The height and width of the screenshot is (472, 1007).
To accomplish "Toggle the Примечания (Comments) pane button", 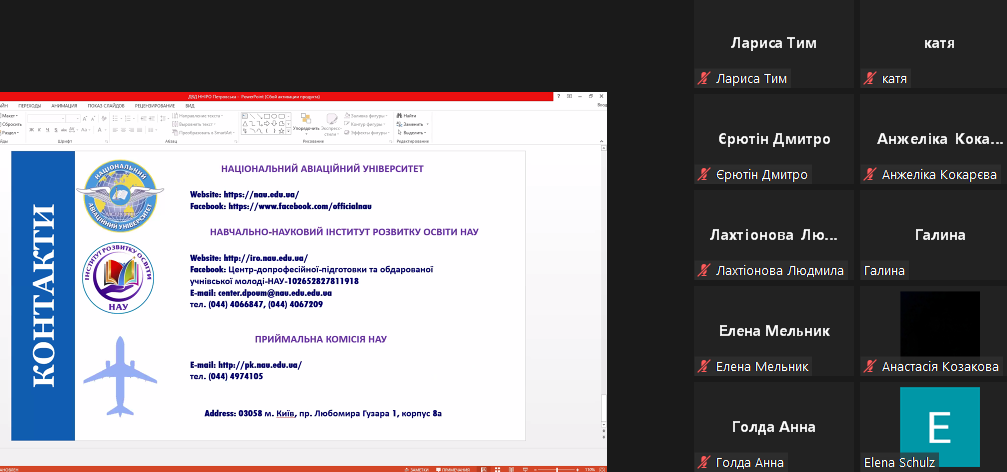I will coord(448,468).
